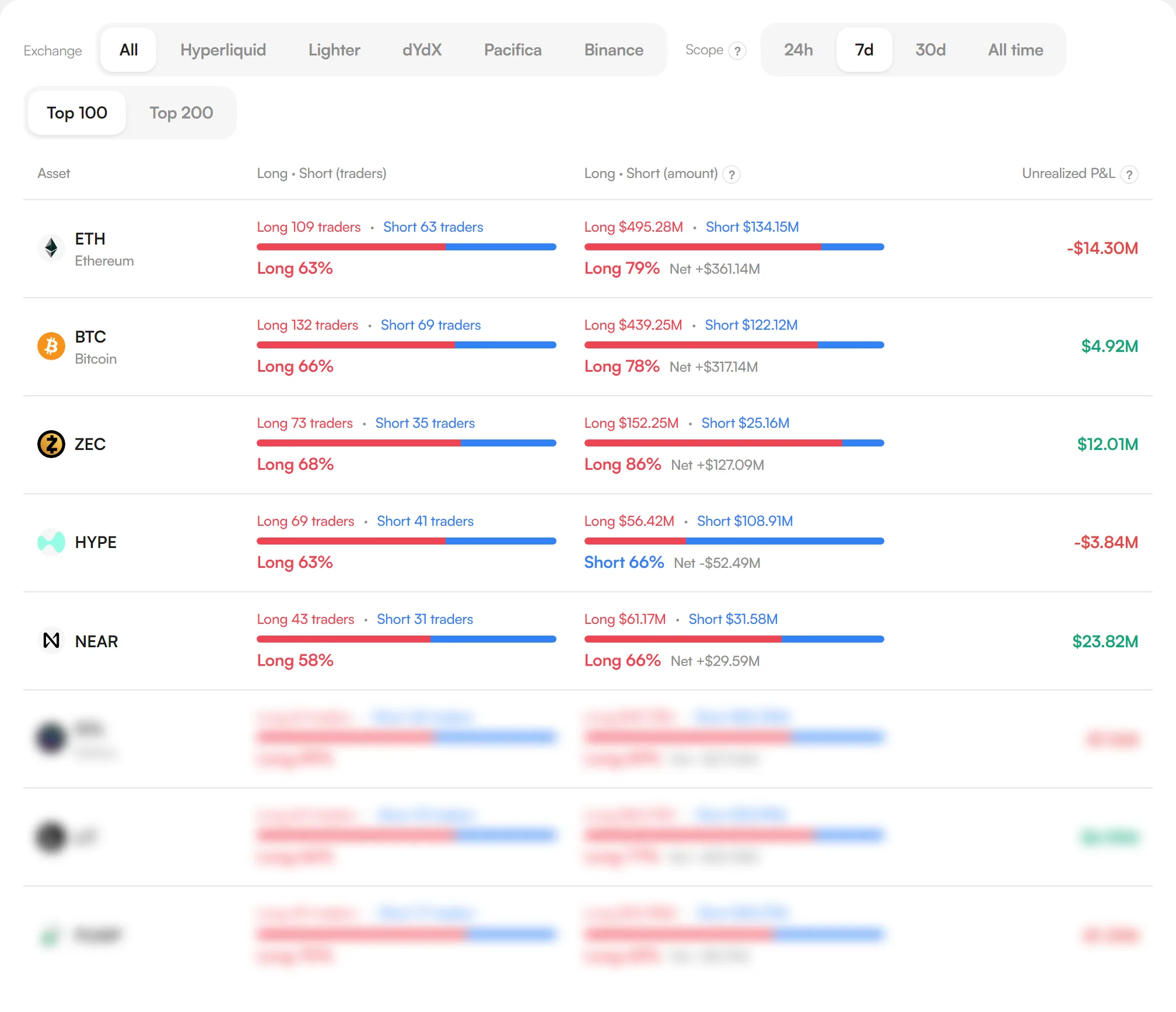Switch to Top 100 traders
The width and height of the screenshot is (1176, 1012).
click(77, 113)
